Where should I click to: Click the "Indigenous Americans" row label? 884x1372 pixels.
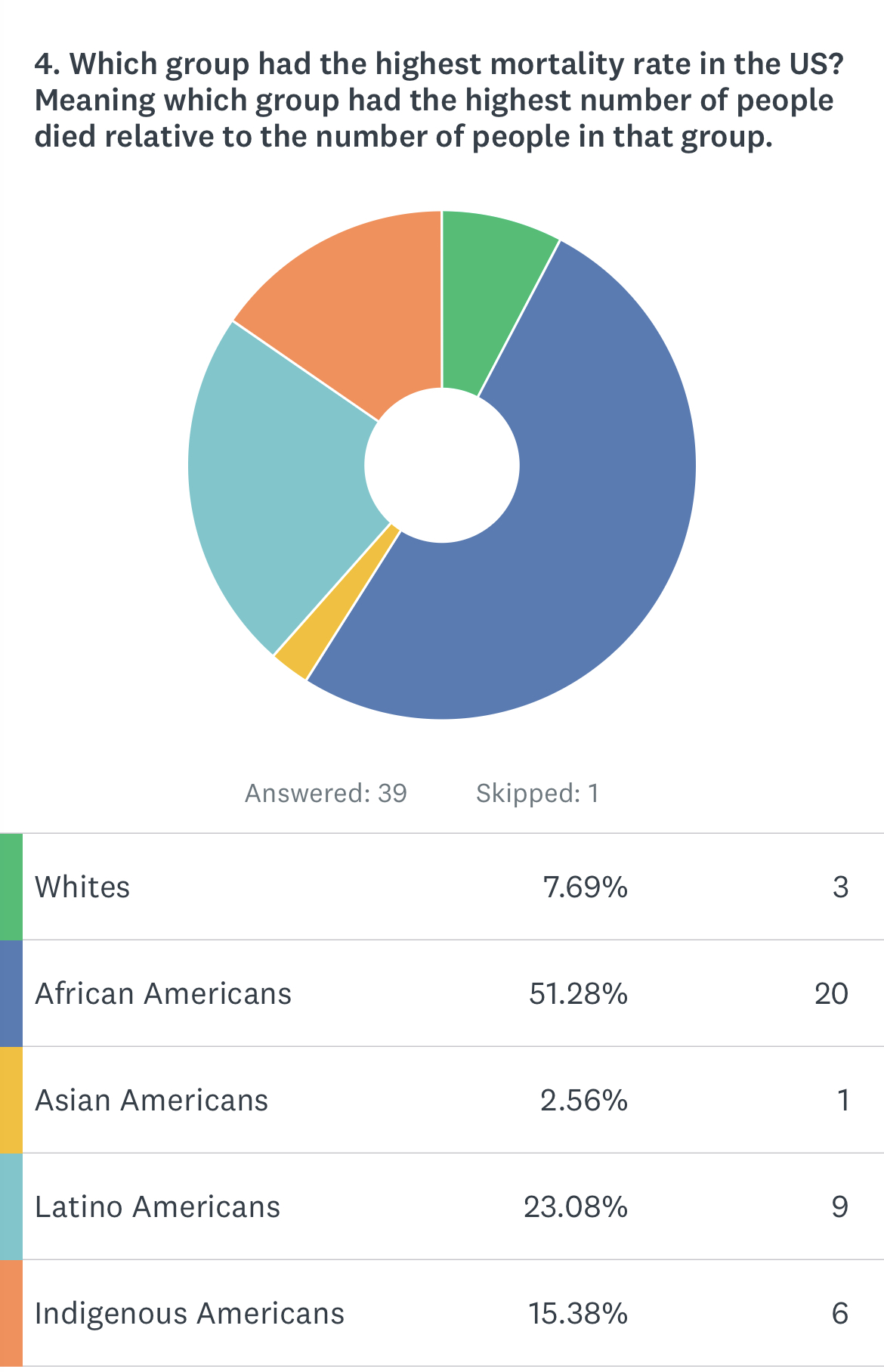point(190,1313)
